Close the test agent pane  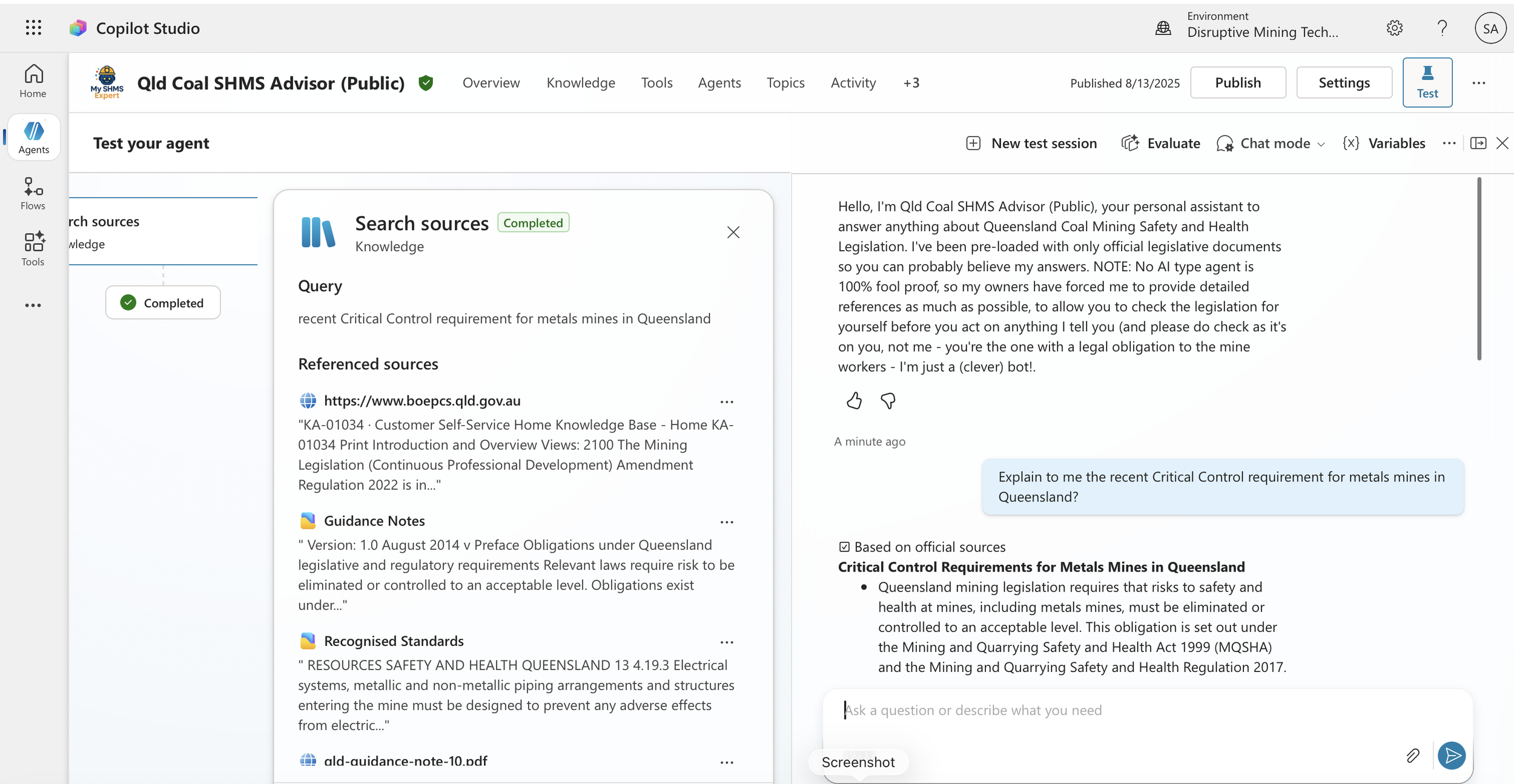[1502, 143]
